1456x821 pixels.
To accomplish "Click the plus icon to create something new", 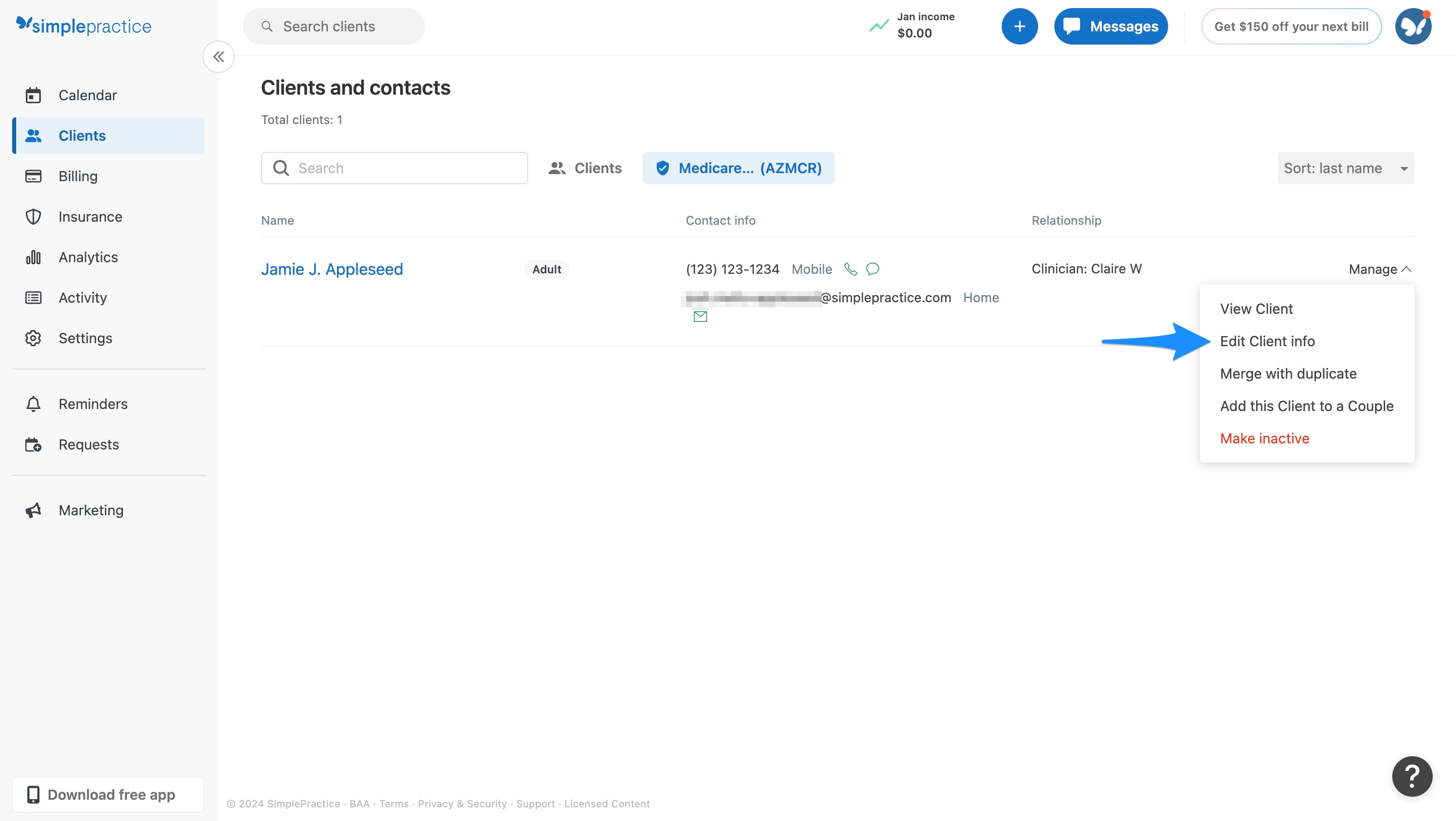I will pos(1019,26).
